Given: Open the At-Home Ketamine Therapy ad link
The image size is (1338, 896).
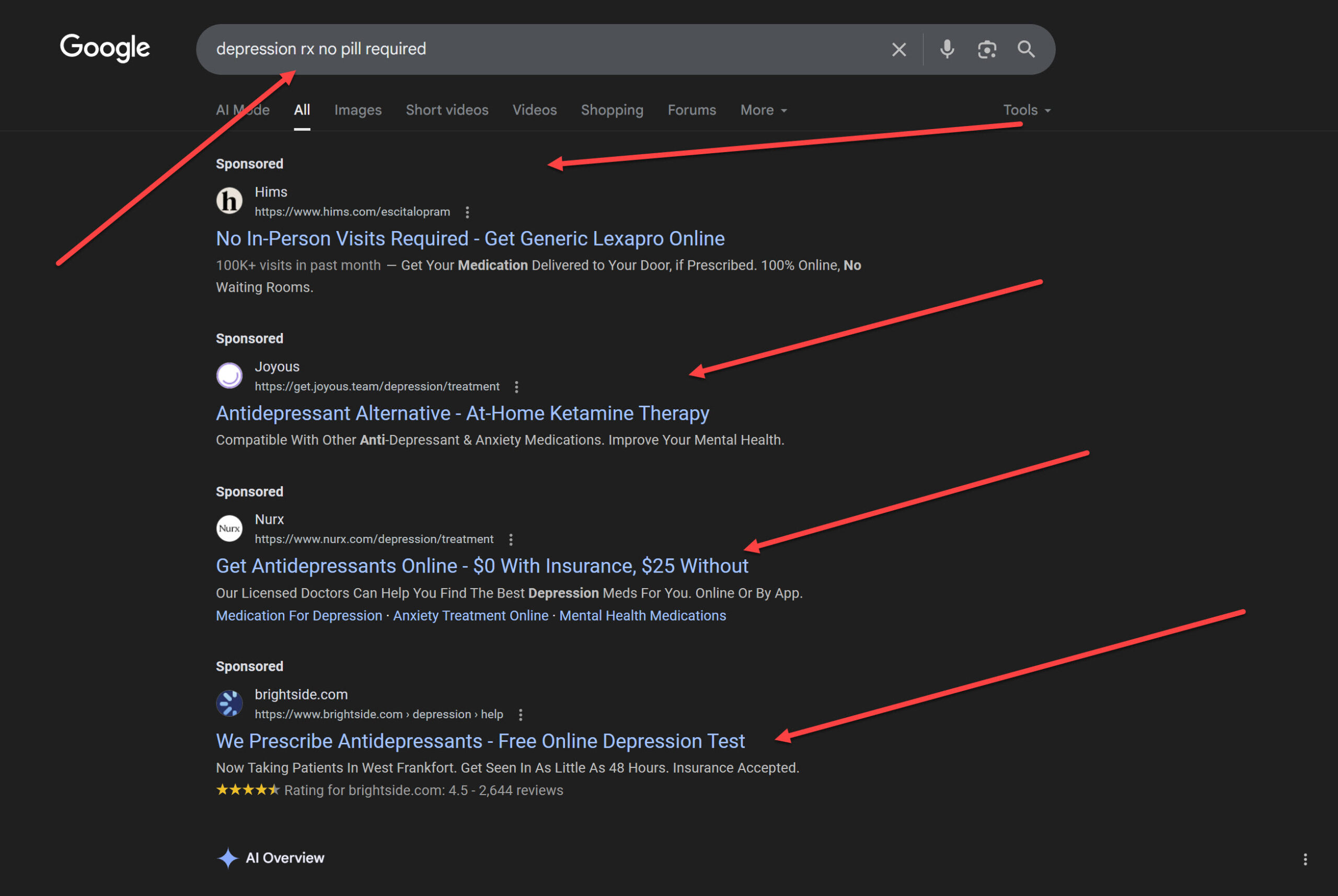Looking at the screenshot, I should [x=462, y=413].
